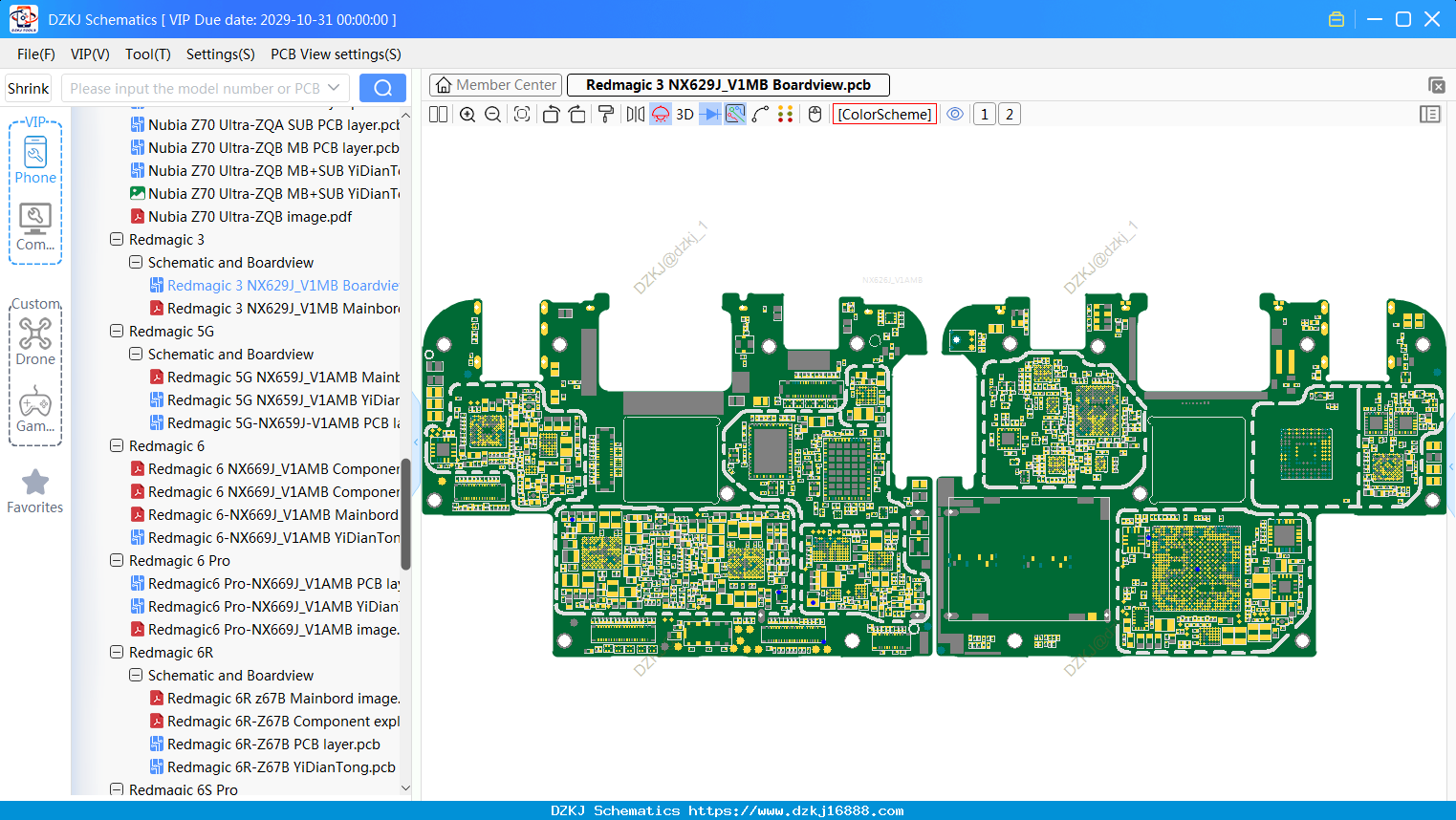Open Redmagic 6R-Z67B PCB layer.pcb
1456x820 pixels.
[x=265, y=744]
